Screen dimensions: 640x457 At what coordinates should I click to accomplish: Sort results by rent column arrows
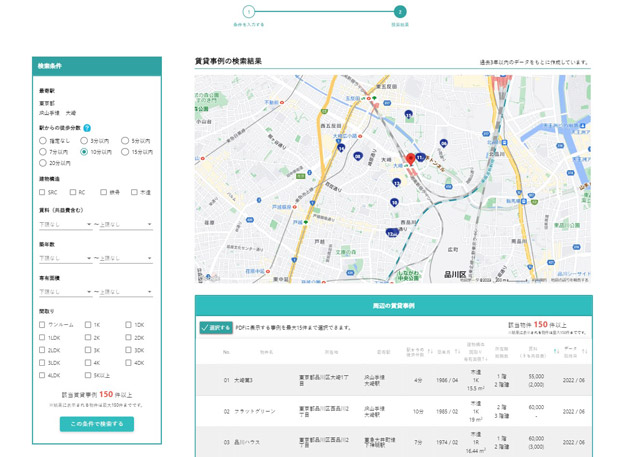[556, 351]
